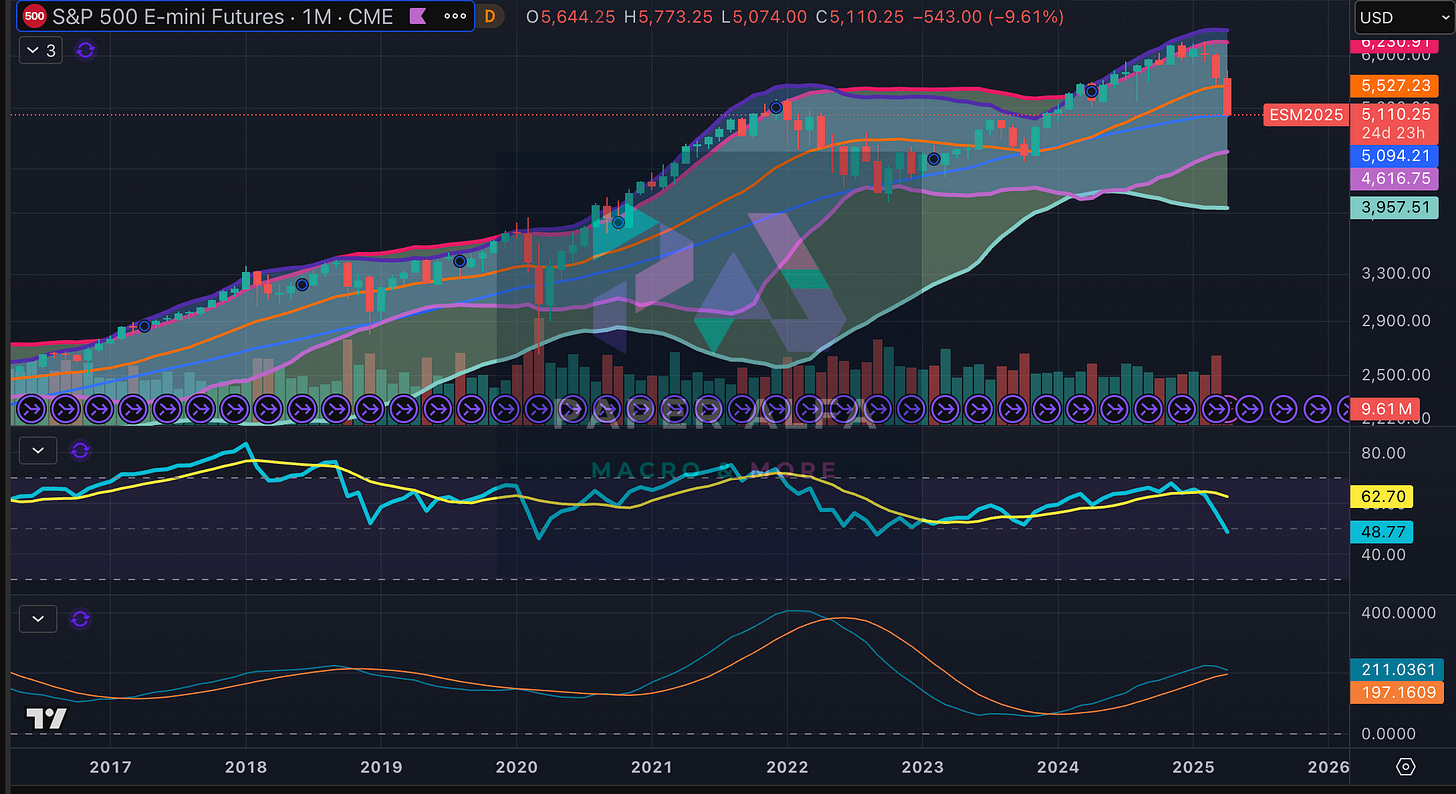Open symbol search via S&P 500 E-mini title
Image resolution: width=1456 pixels, height=794 pixels.
(225, 16)
